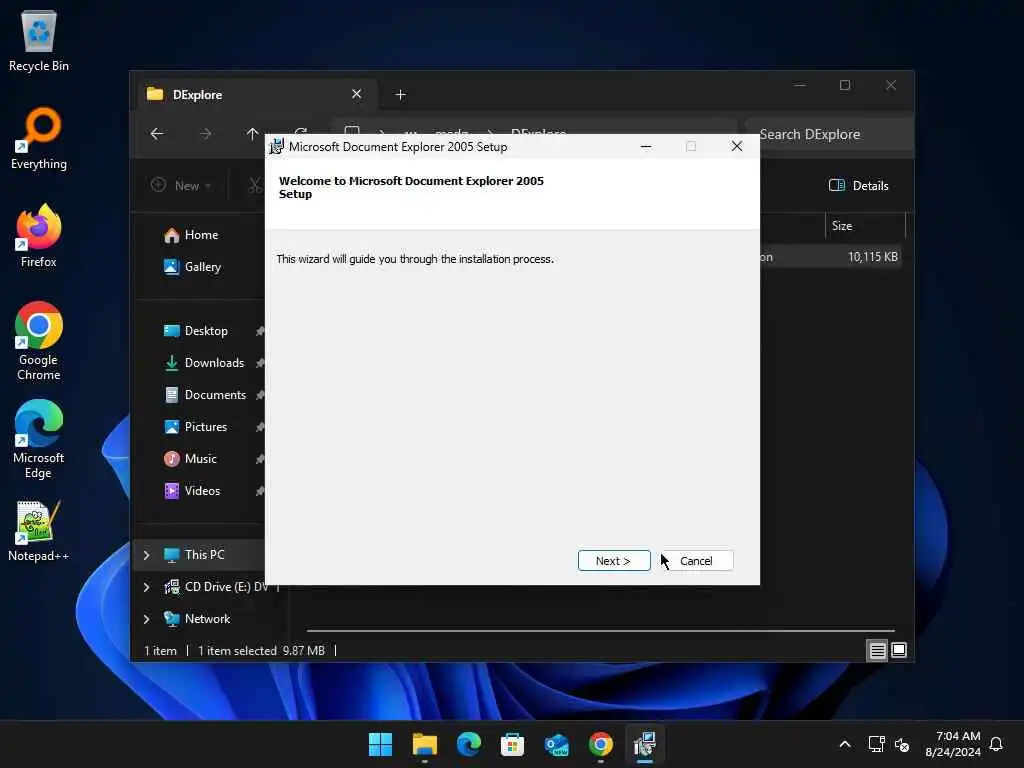
Task: Open the Everything search desktop icon
Action: click(39, 138)
